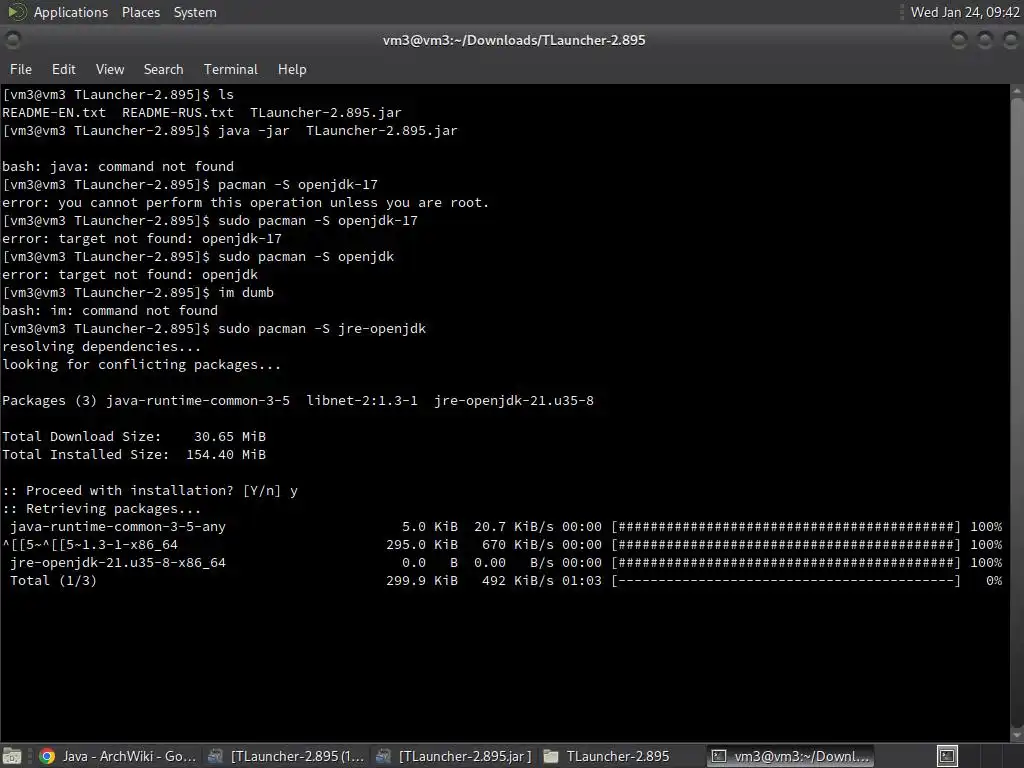Minimize the terminal window
1024x768 pixels.
tap(959, 40)
